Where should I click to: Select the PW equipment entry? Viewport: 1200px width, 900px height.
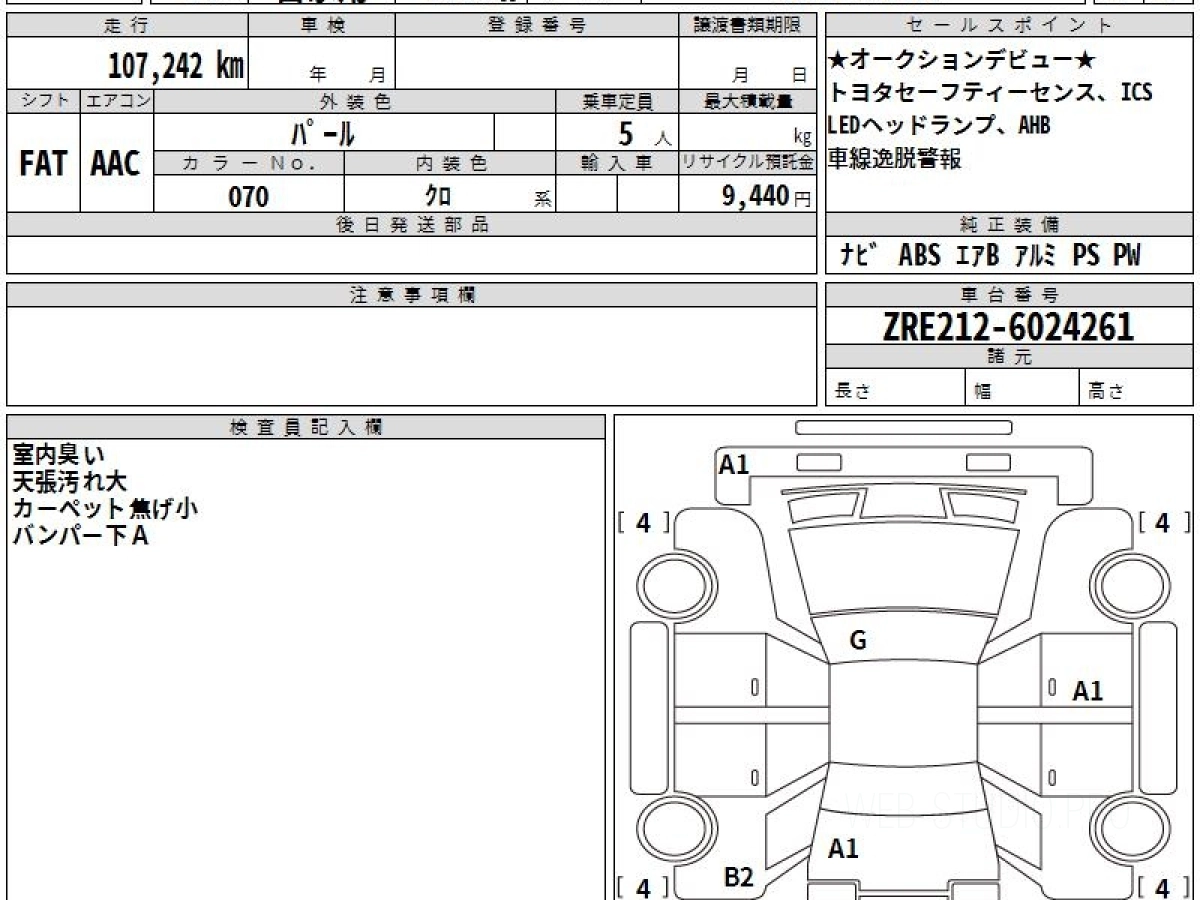1126,256
